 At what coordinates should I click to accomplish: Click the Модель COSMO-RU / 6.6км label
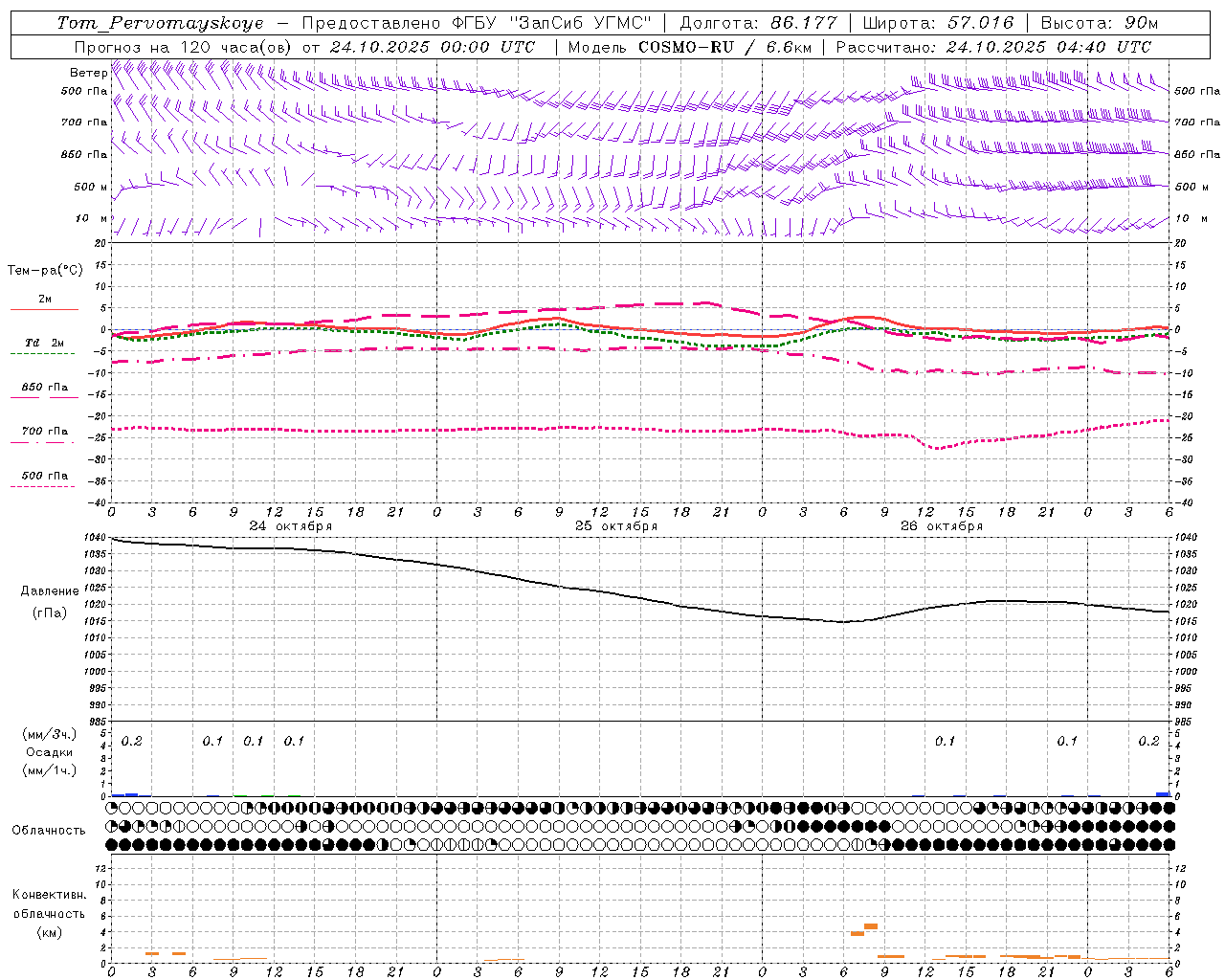[689, 47]
